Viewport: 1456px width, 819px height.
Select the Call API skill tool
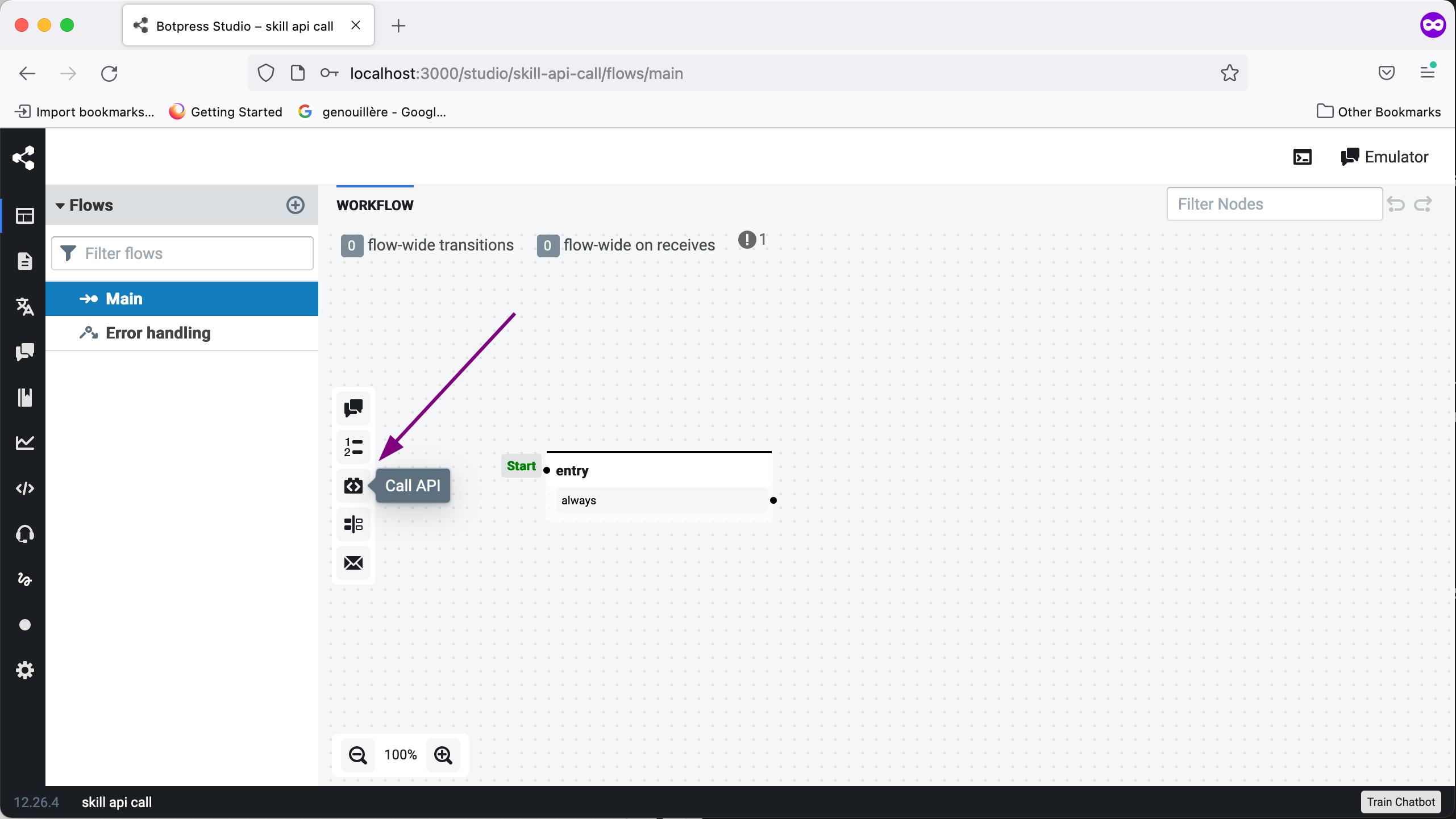coord(353,485)
